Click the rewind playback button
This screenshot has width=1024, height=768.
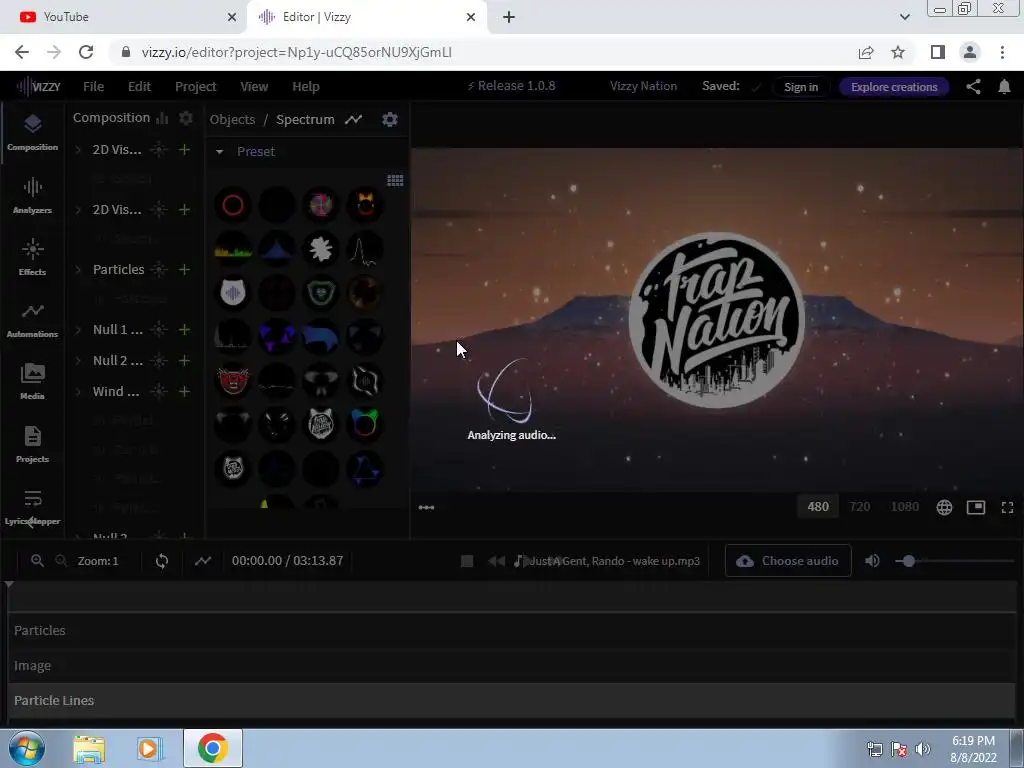496,561
